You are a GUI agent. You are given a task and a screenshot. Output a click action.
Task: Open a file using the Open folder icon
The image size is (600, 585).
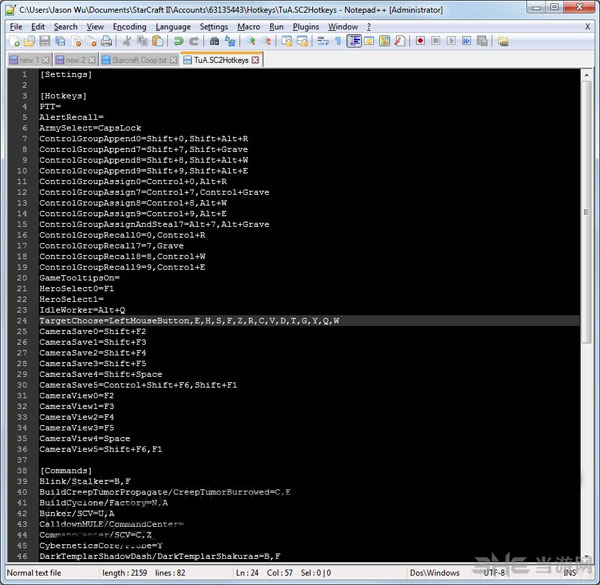pos(29,41)
